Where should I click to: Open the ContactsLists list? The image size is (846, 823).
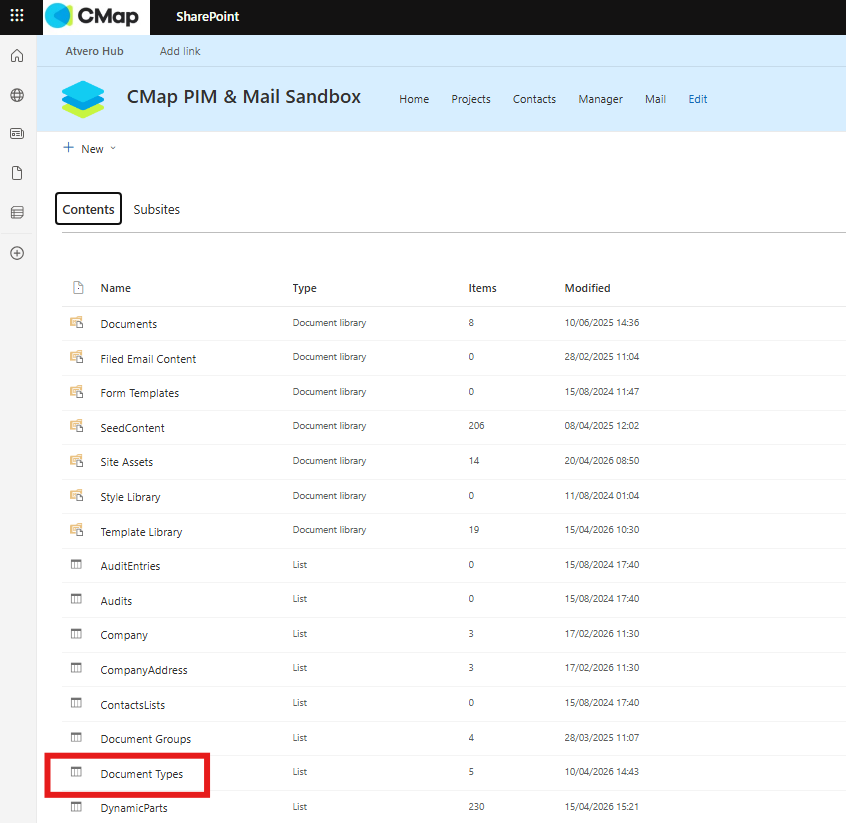[132, 705]
